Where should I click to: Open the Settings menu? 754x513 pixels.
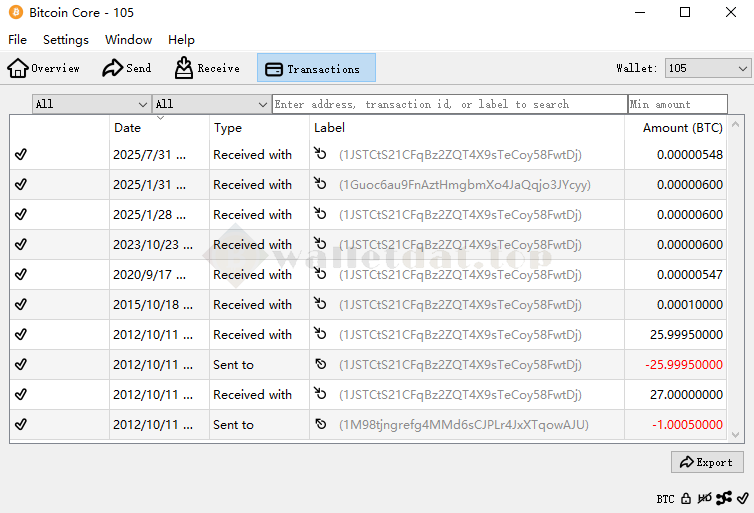coord(66,40)
